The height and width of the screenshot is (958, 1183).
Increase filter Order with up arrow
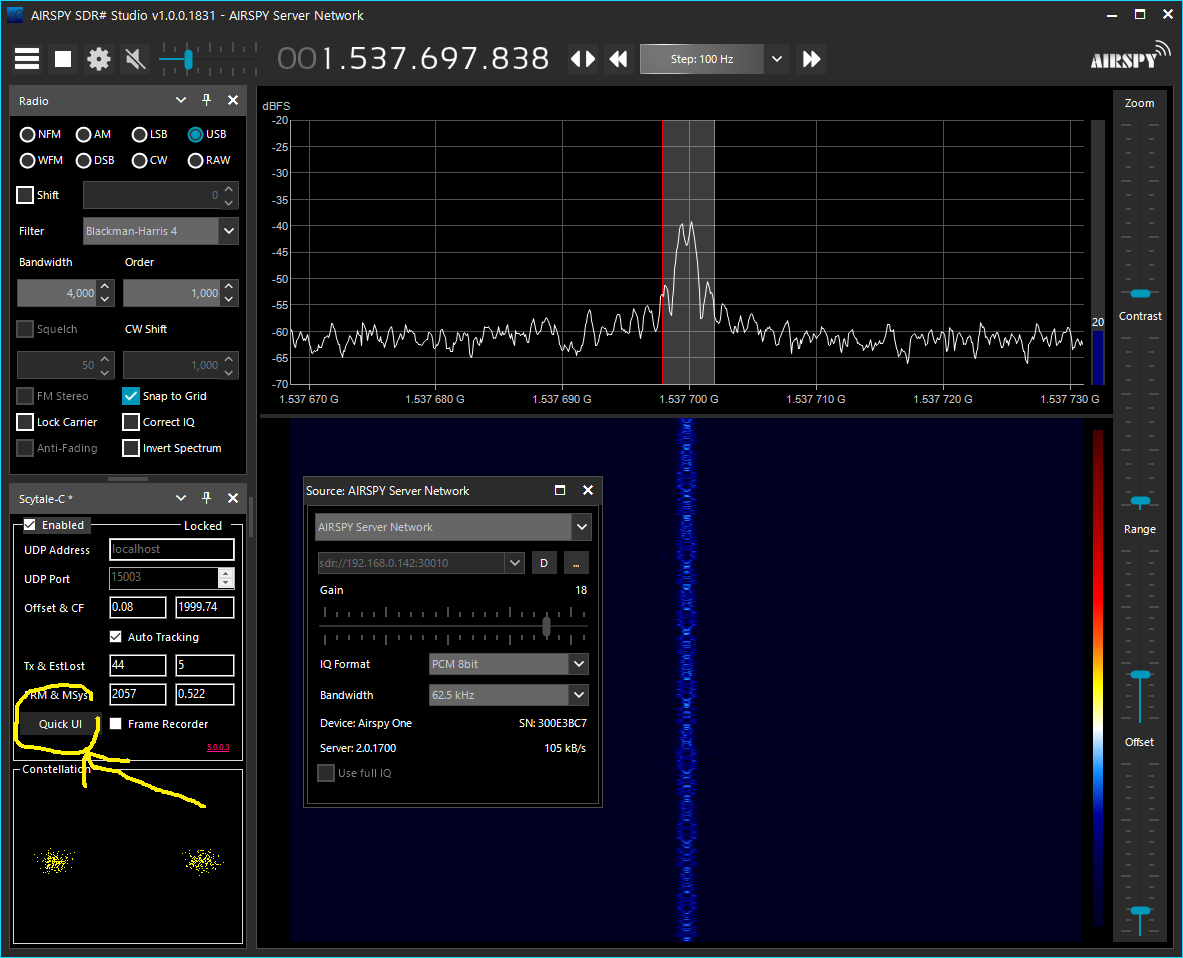click(x=229, y=286)
